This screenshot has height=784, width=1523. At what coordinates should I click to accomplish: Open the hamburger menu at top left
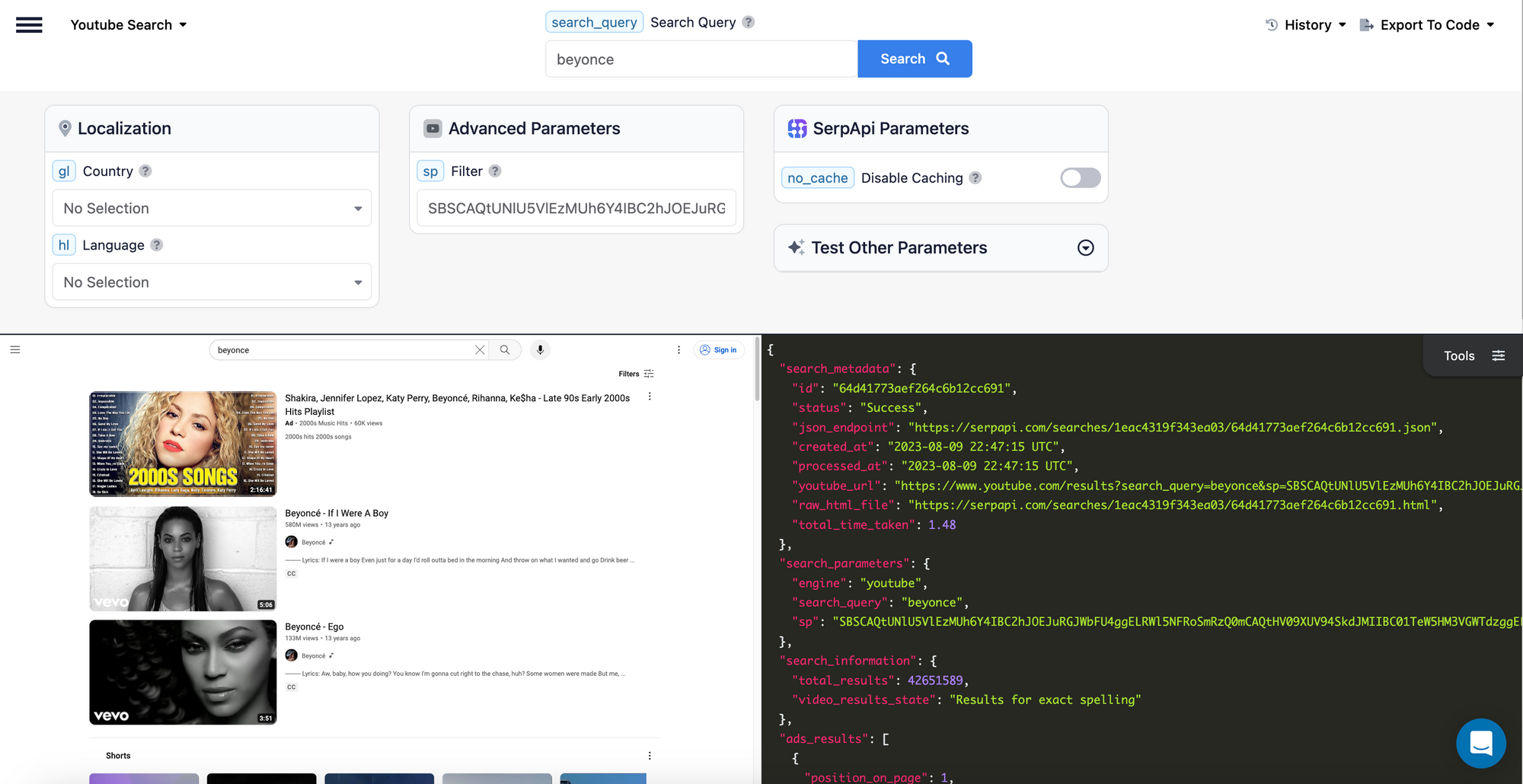pyautogui.click(x=29, y=25)
